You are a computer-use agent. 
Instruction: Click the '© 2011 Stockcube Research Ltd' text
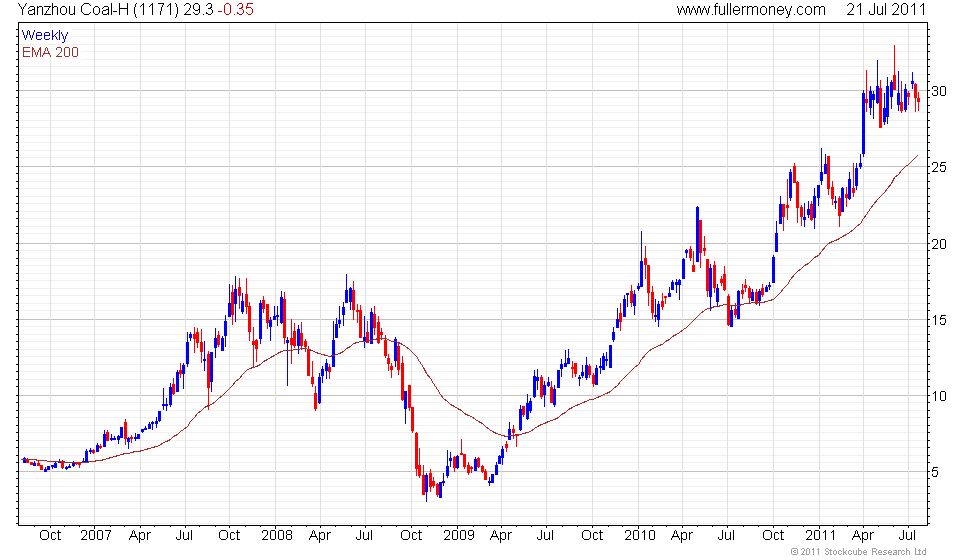tap(858, 552)
